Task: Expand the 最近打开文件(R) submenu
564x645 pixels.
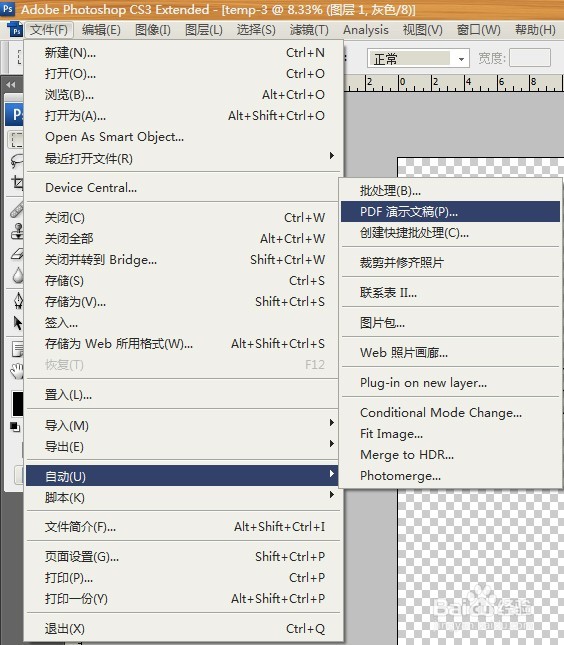Action: pos(183,158)
